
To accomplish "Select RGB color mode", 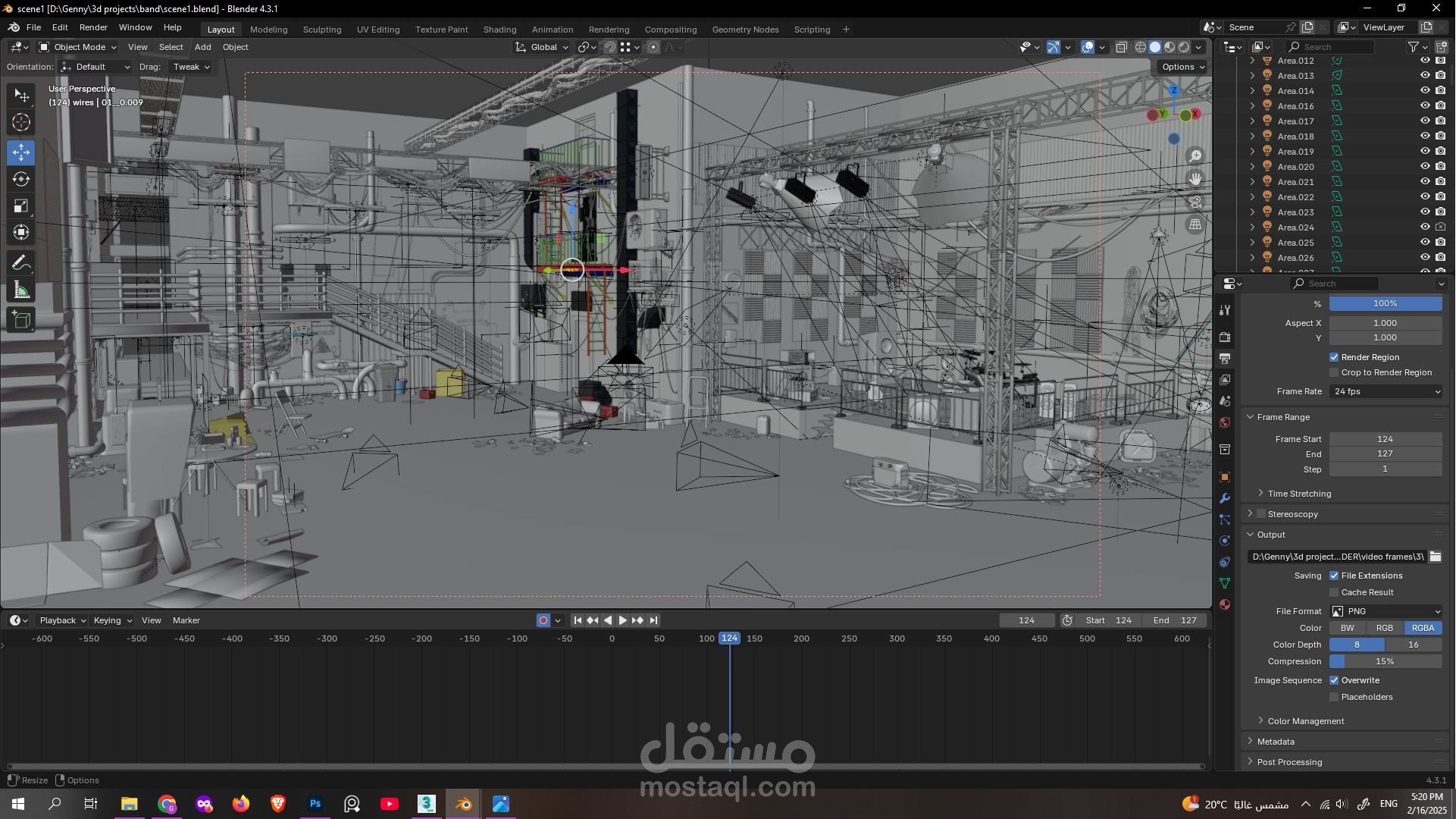I will 1385,628.
